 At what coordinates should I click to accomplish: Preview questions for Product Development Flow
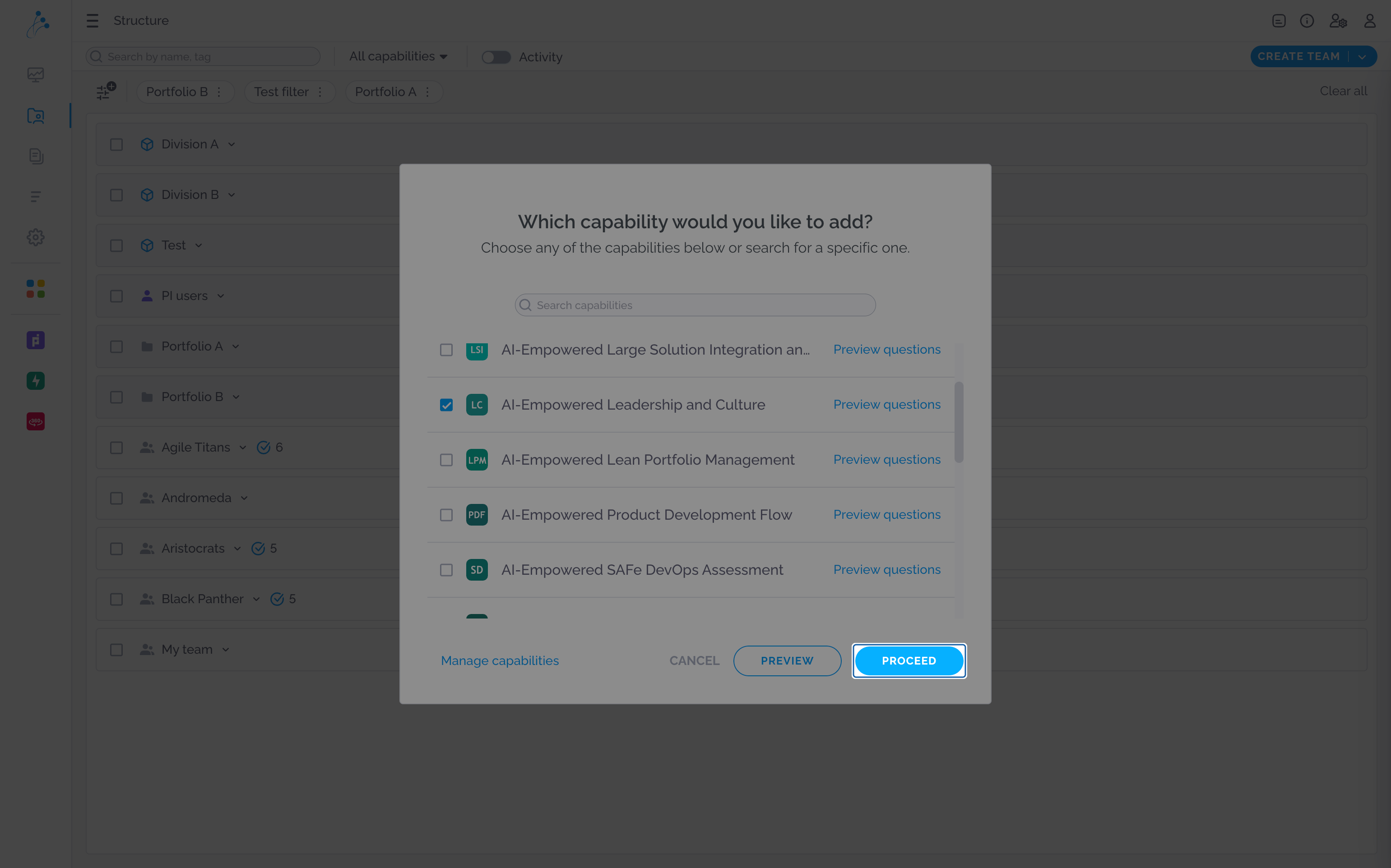[887, 515]
